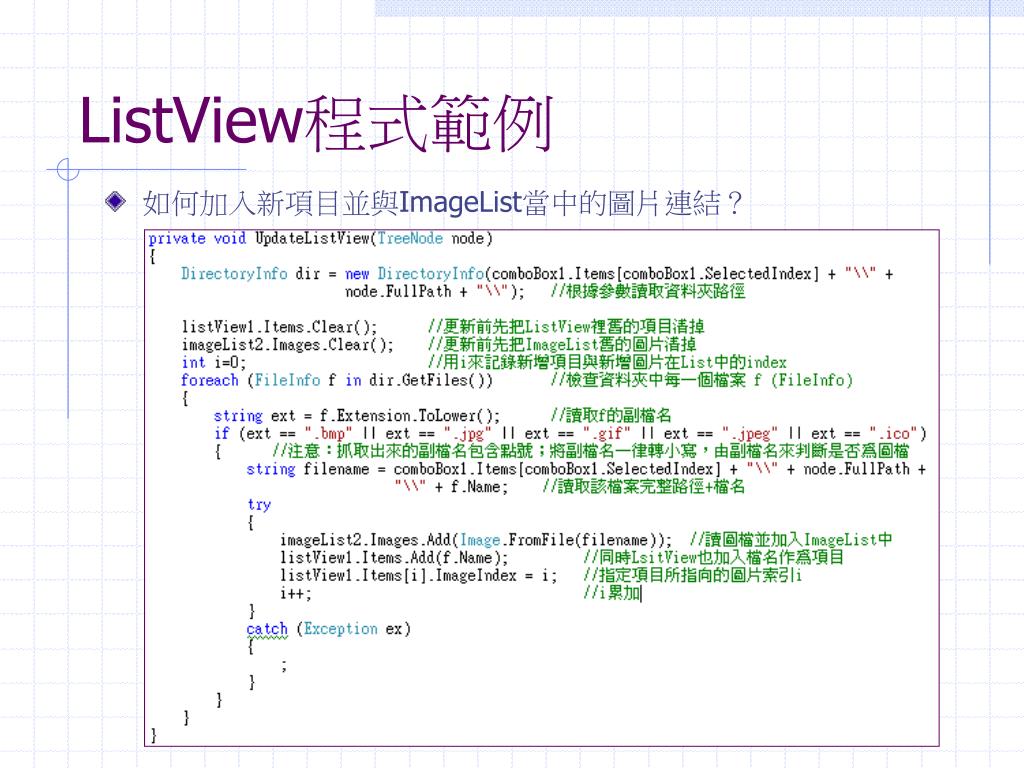Click the comment "//讀圖檔並加入ImageList中"
Screen dimensions: 1024x768
(791, 540)
